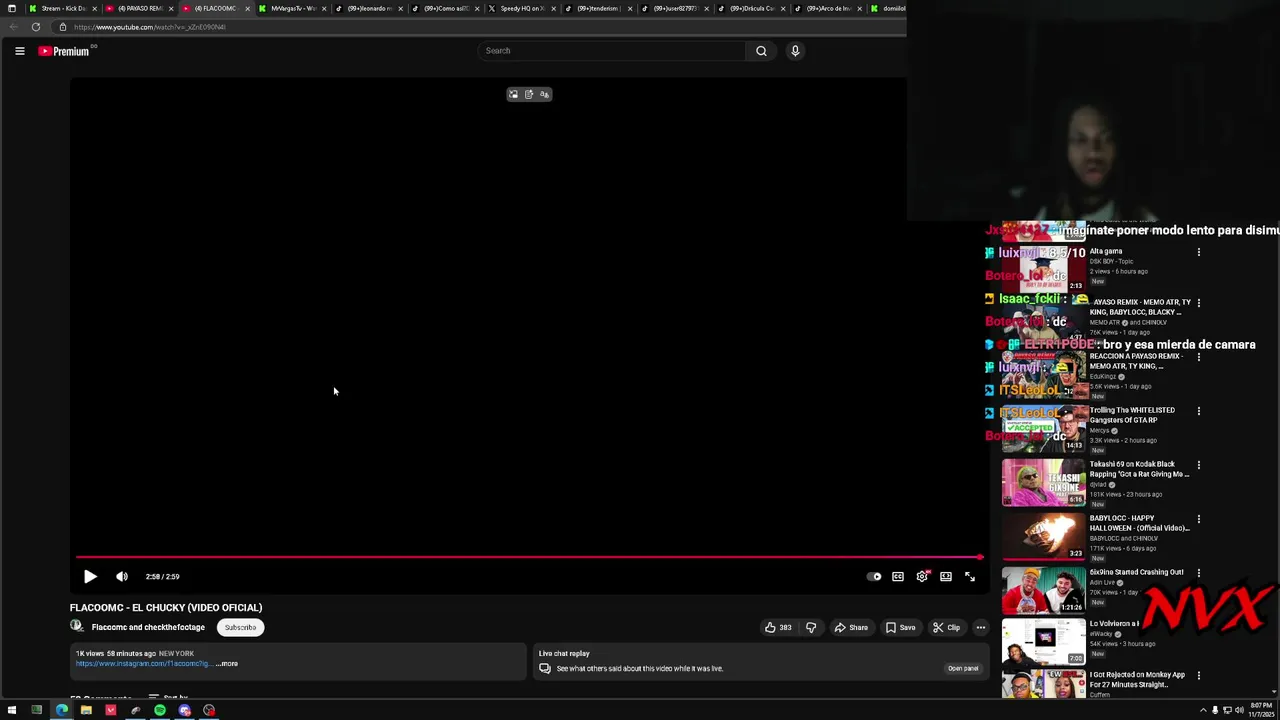Switch to the Speedy HQ on X tab
The width and height of the screenshot is (1280, 720).
[521, 8]
